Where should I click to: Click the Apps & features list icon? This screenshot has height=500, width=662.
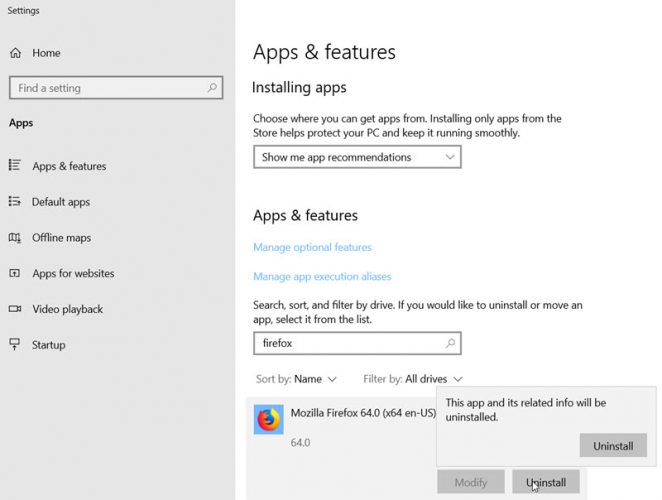pos(15,165)
